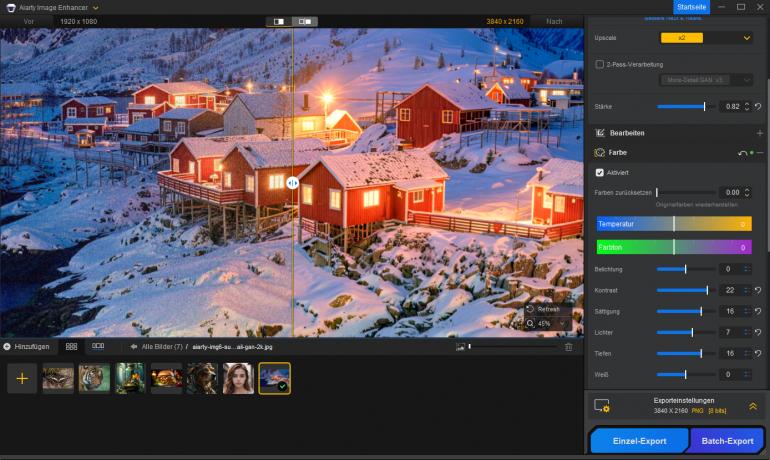Click the Refresh preview button
This screenshot has height=460, width=770.
point(548,309)
